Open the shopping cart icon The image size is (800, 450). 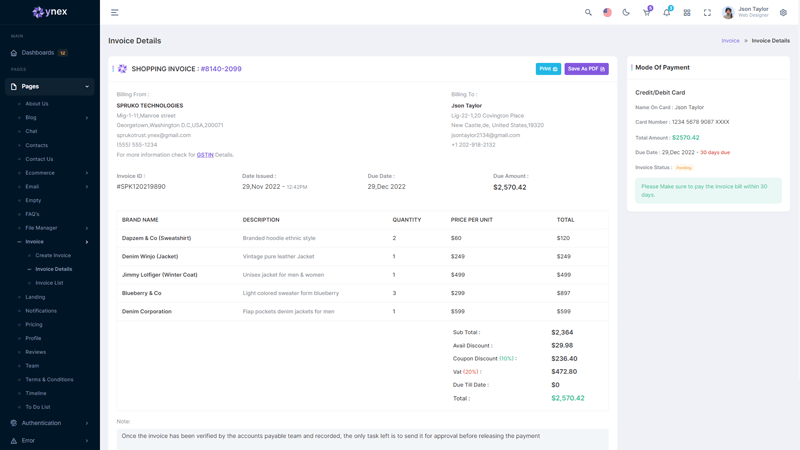click(646, 13)
